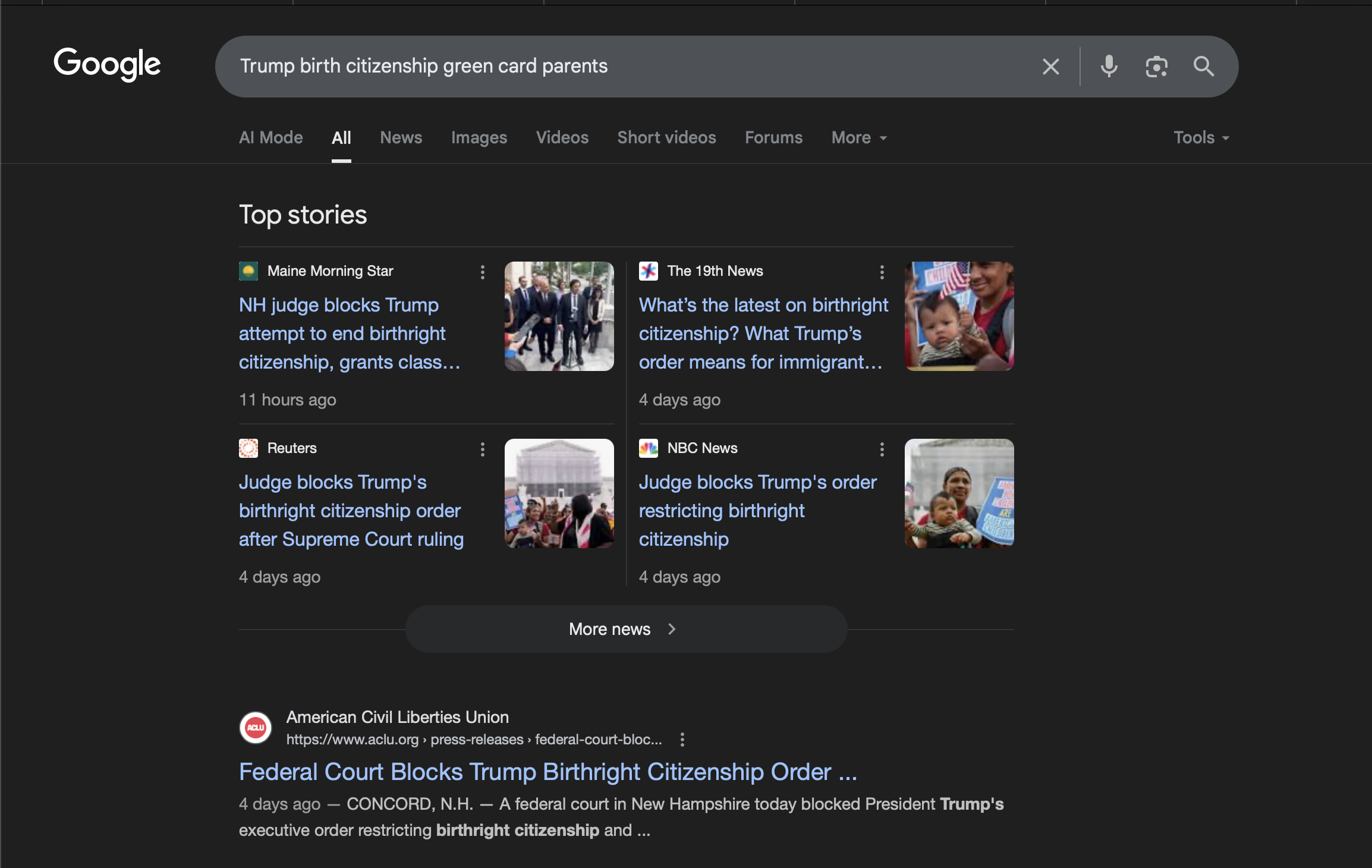
Task: Click NBC News story thumbnail image
Action: tap(959, 493)
